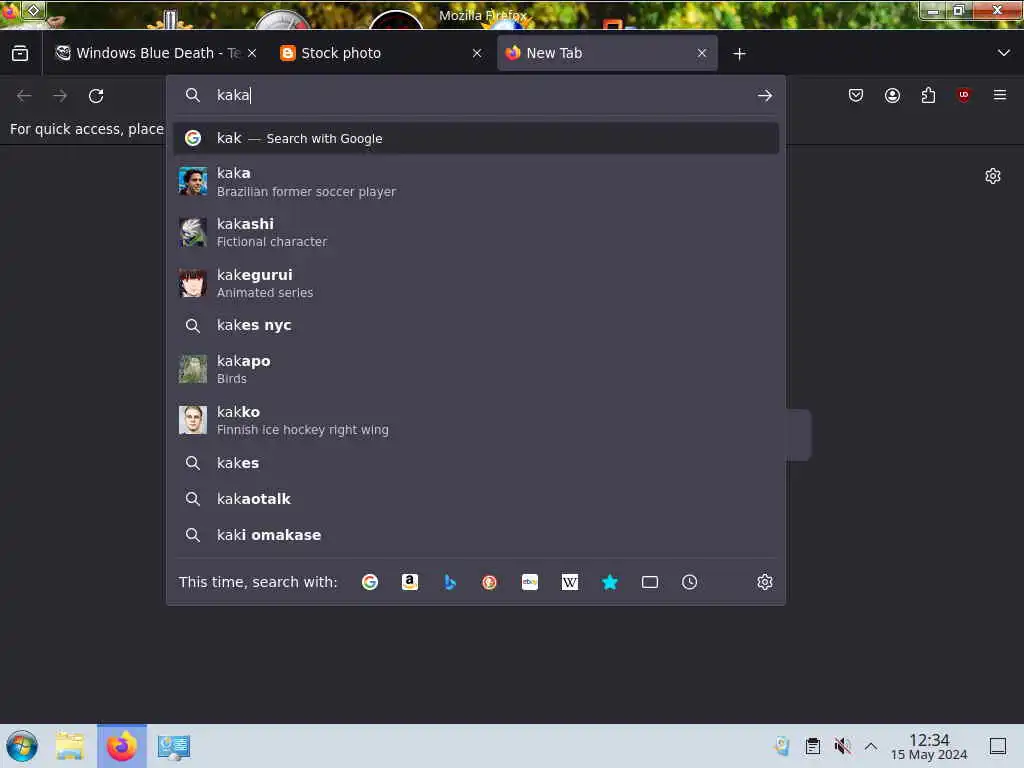The image size is (1024, 768).
Task: Close the Stock photo tab
Action: point(477,53)
